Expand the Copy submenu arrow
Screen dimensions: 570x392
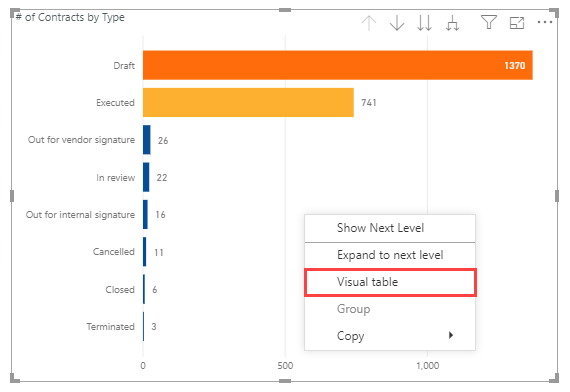coord(451,335)
